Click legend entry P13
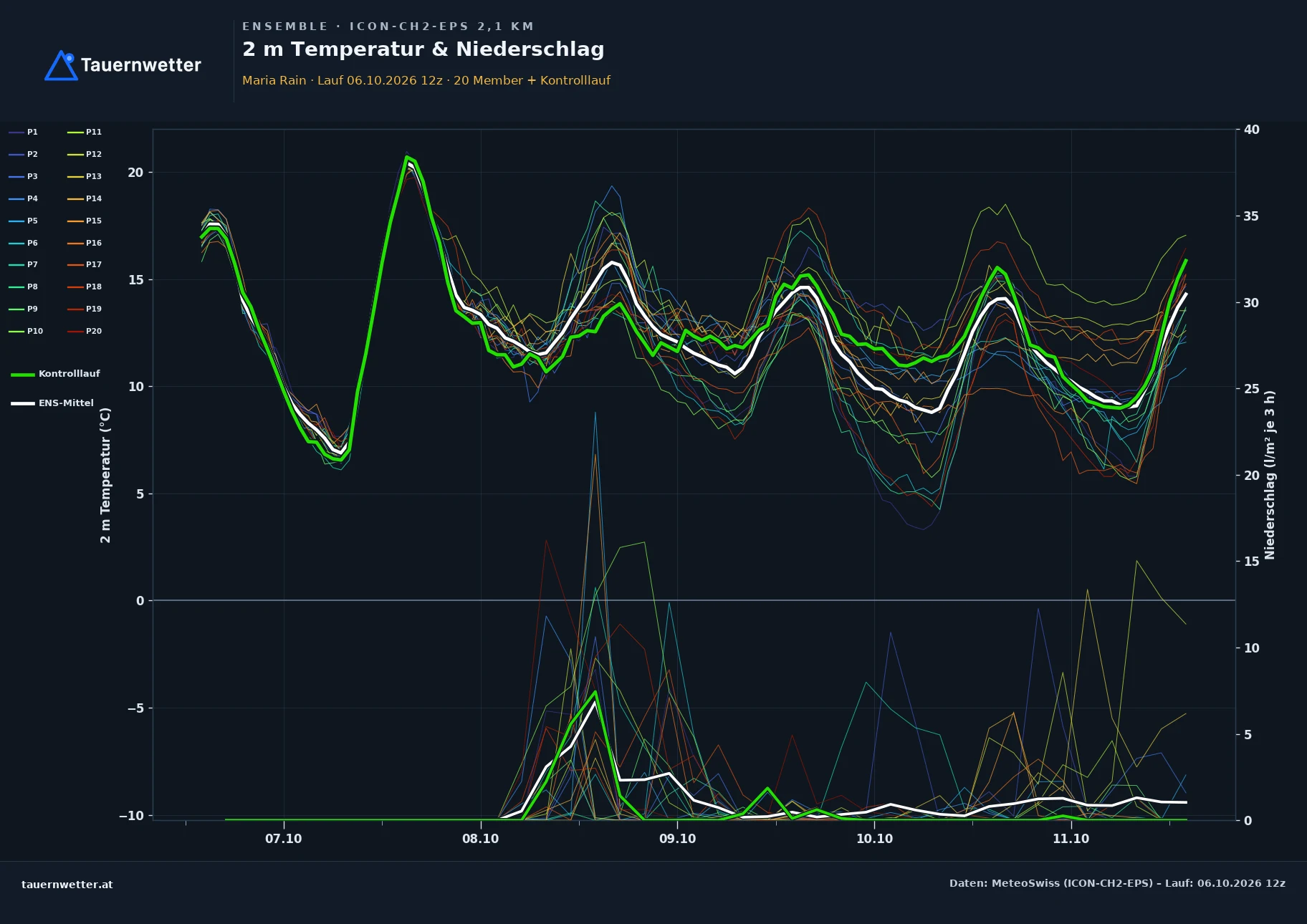The image size is (1307, 924). coord(85,176)
